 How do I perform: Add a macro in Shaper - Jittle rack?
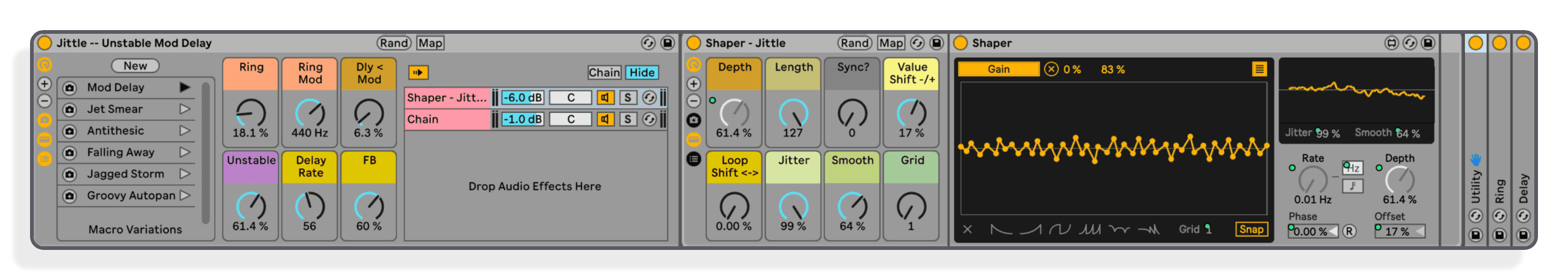coord(693,84)
